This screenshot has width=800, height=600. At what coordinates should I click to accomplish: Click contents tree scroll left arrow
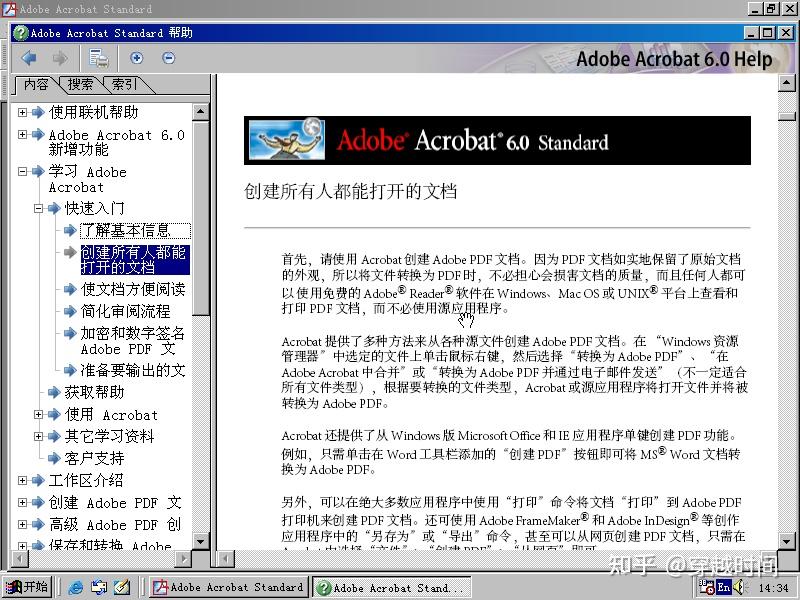19,559
